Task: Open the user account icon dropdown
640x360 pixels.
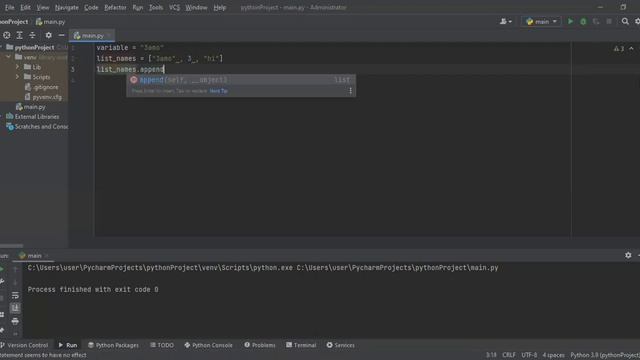Action: tap(506, 21)
